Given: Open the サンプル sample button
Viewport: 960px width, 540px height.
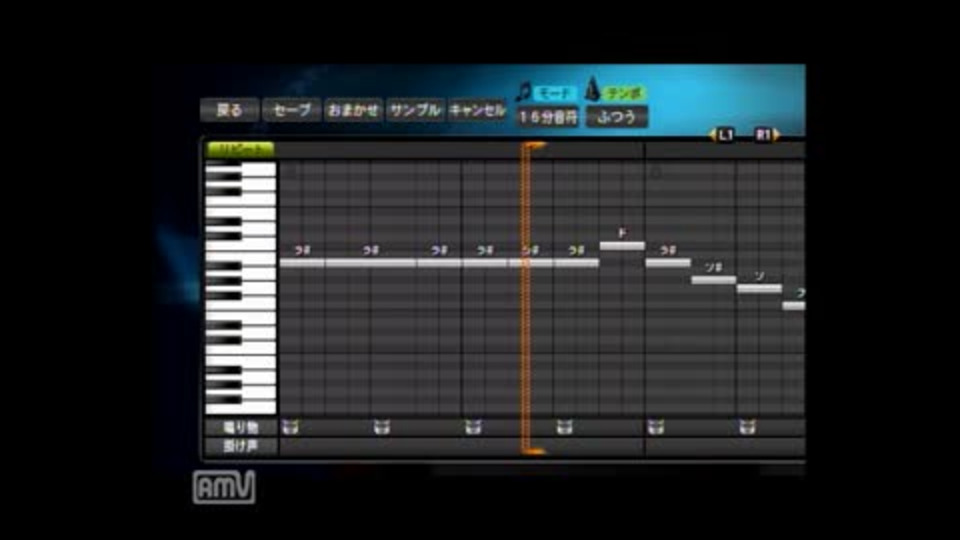Looking at the screenshot, I should [x=415, y=110].
